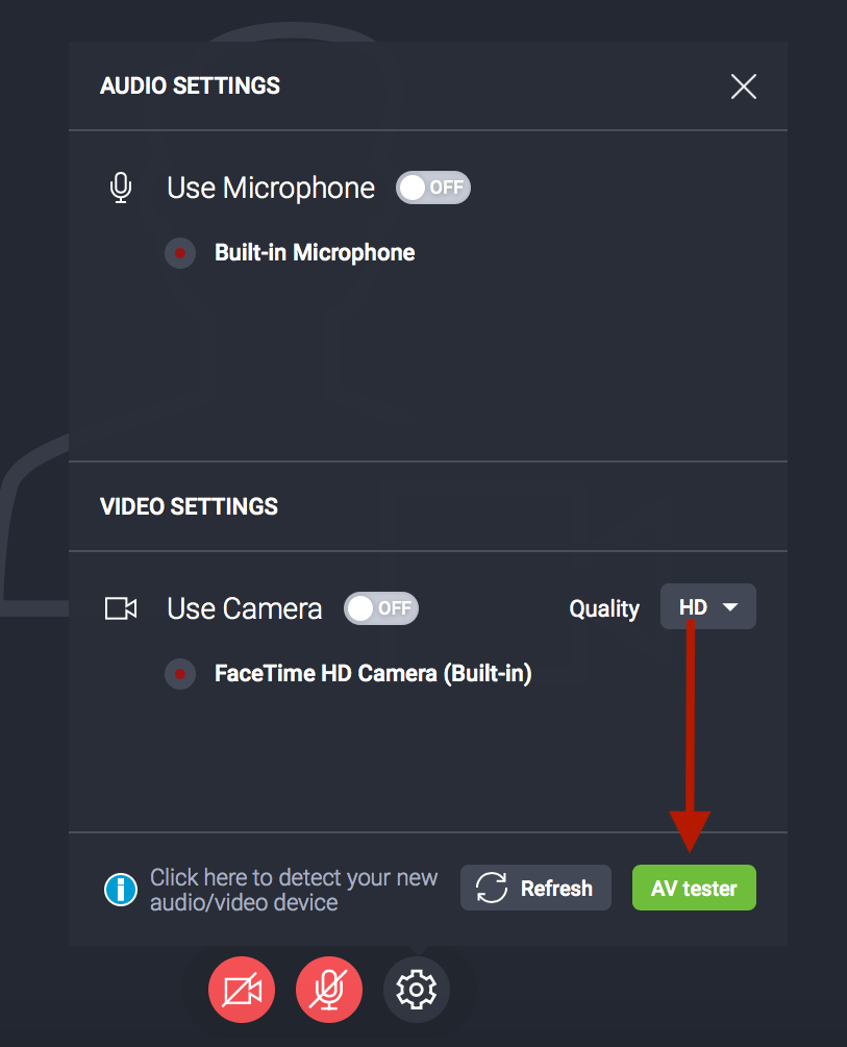Click the Quality label
This screenshot has height=1047, width=847.
click(x=604, y=609)
